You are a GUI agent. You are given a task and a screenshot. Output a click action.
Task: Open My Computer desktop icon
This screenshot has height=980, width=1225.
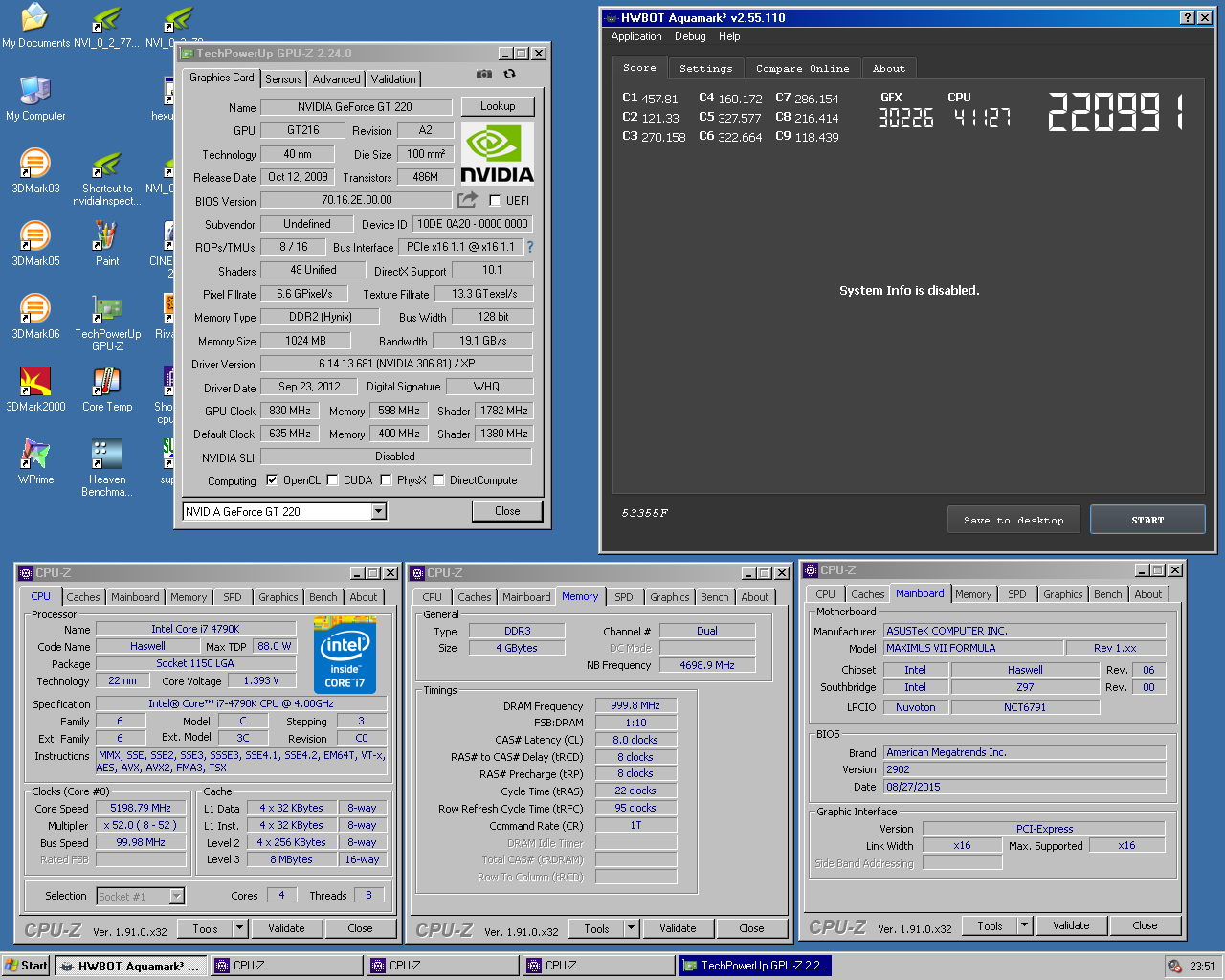click(35, 99)
